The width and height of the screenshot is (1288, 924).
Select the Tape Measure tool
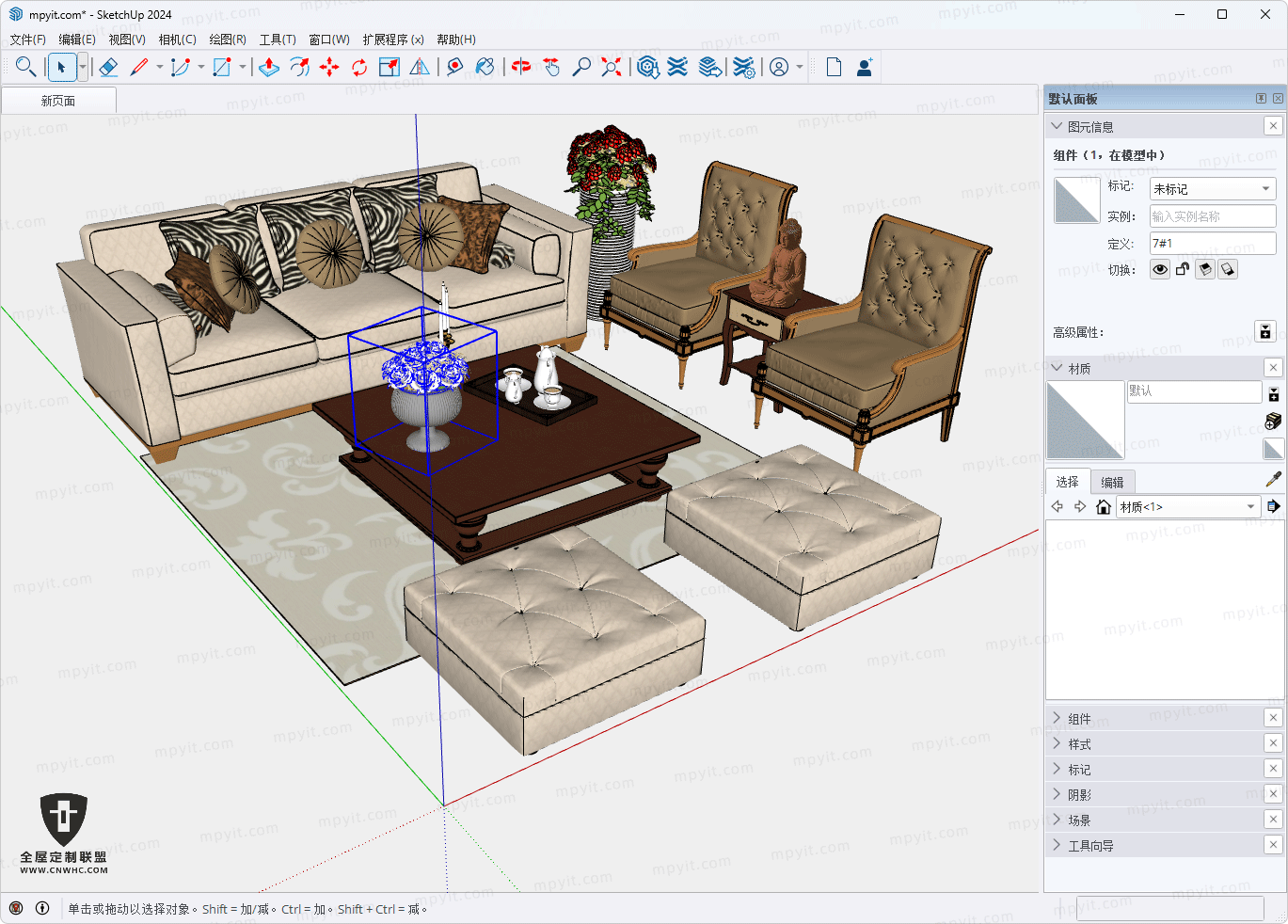pyautogui.click(x=454, y=67)
